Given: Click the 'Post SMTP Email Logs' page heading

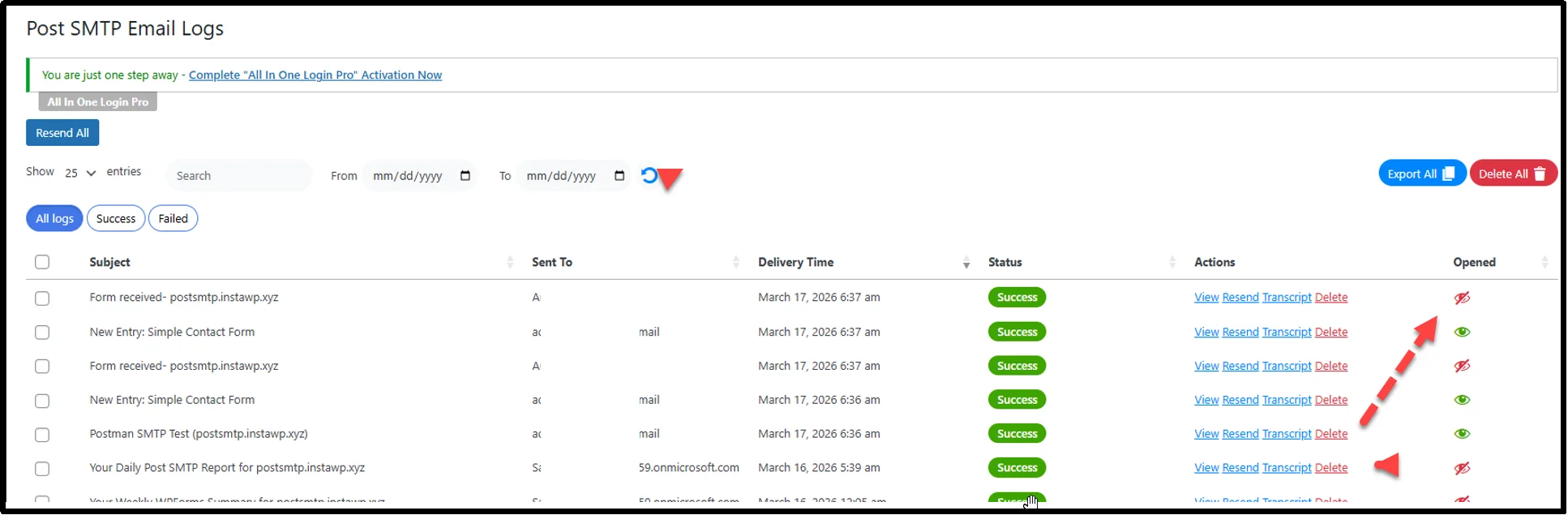Looking at the screenshot, I should [x=125, y=28].
